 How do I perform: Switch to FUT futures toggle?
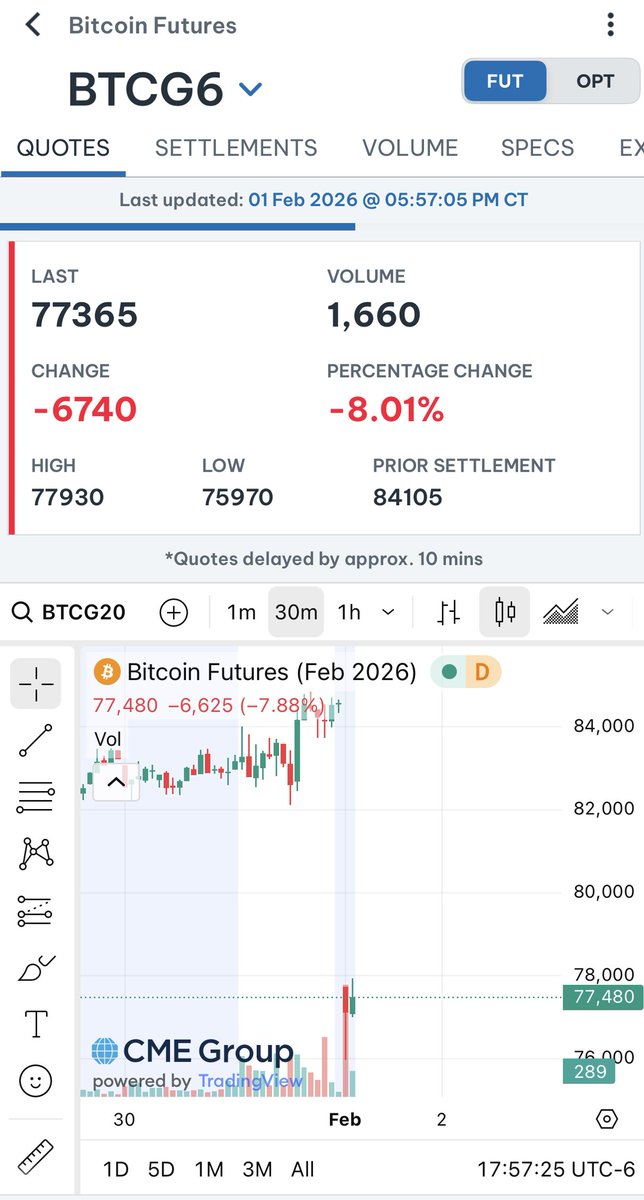pyautogui.click(x=505, y=81)
